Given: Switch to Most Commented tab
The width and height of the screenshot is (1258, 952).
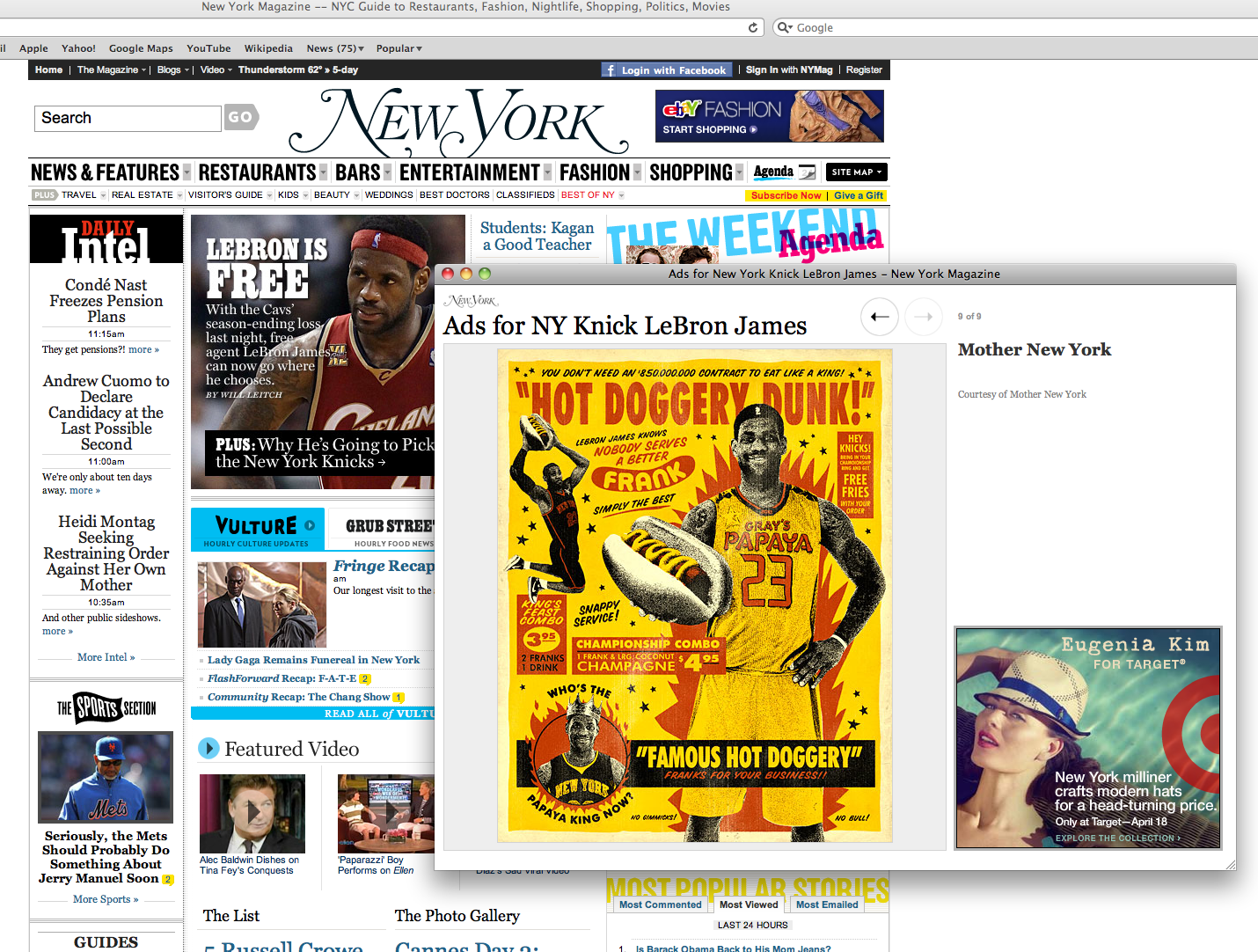Looking at the screenshot, I should (x=660, y=904).
